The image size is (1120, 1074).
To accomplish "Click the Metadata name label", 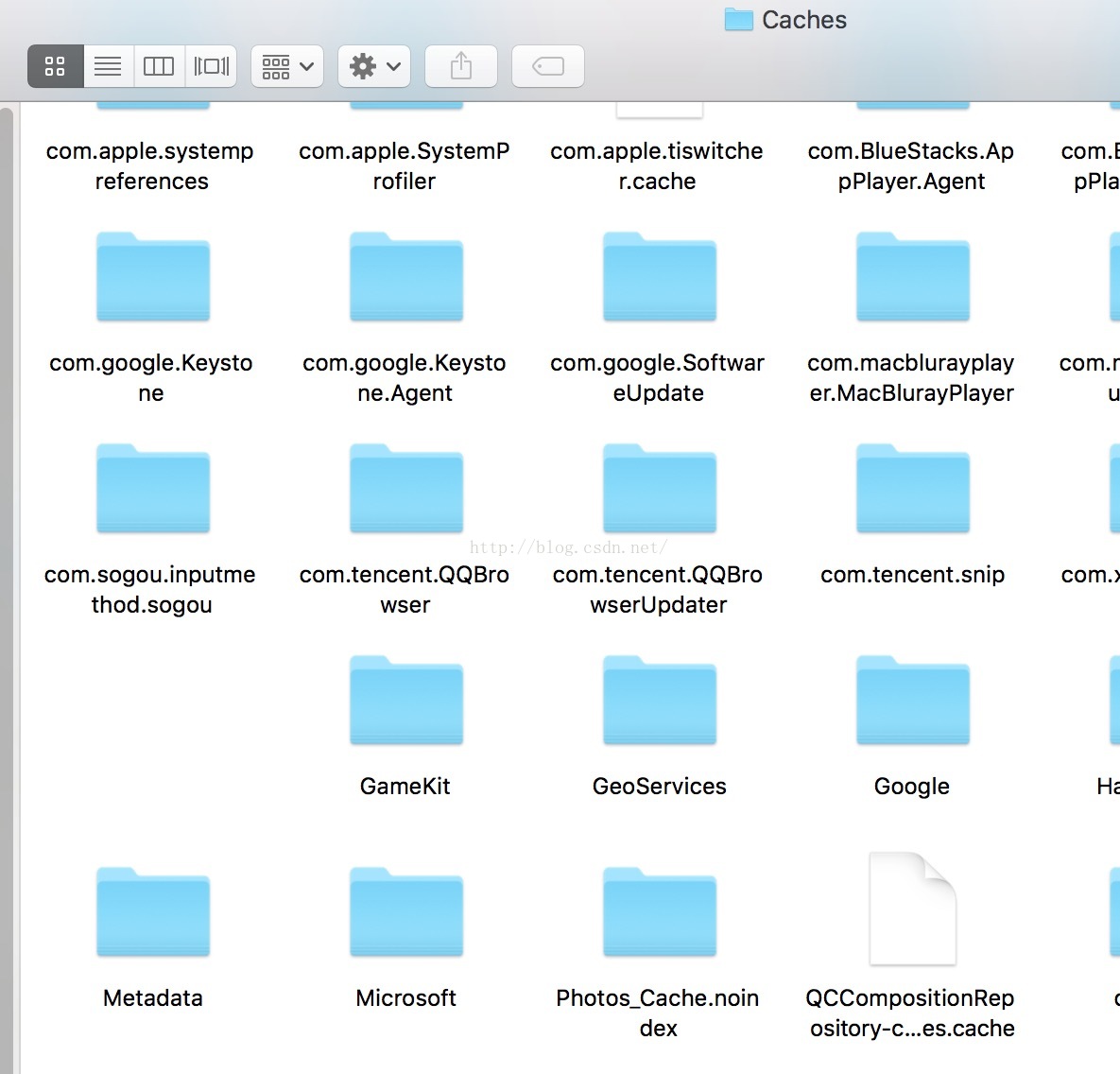I will click(153, 997).
